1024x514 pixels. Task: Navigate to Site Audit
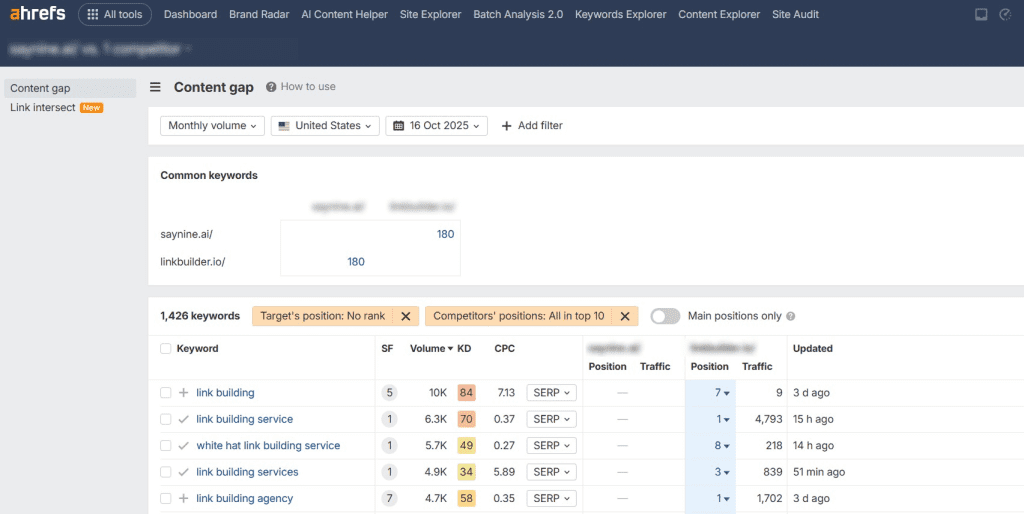795,14
